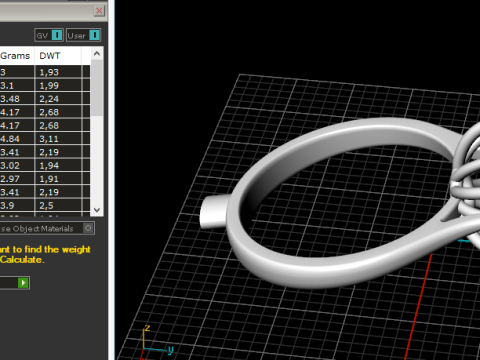This screenshot has height=360, width=480.
Task: Close the weight panel with red X
Action: (x=99, y=11)
